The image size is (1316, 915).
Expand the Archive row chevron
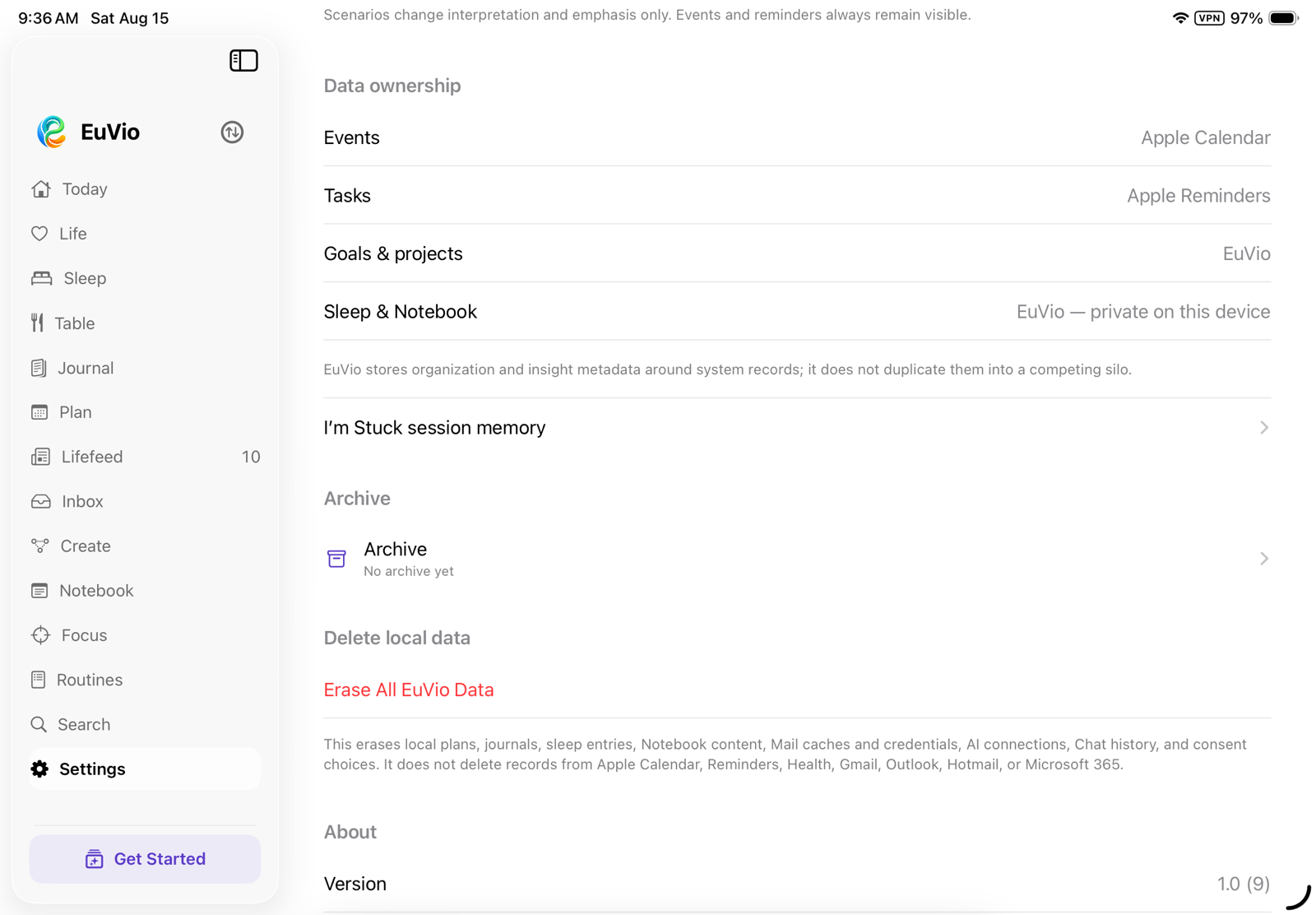pos(1264,559)
